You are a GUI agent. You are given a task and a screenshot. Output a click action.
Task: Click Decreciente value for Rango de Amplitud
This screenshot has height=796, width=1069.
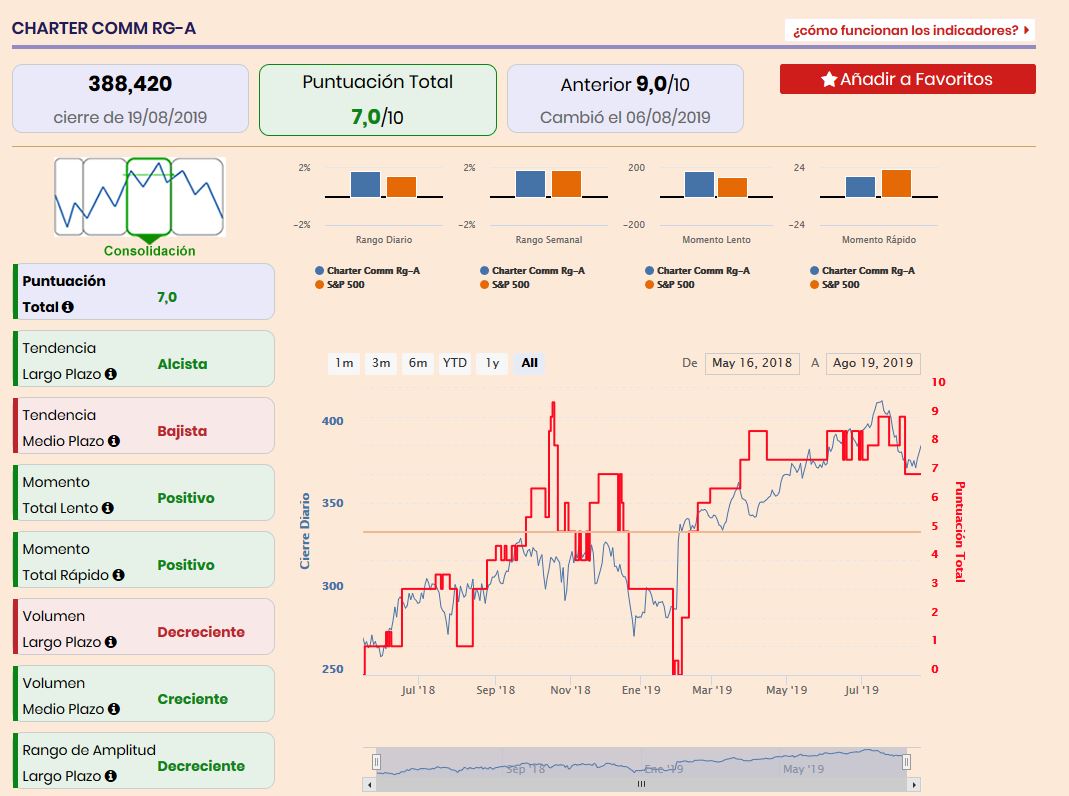coord(200,766)
